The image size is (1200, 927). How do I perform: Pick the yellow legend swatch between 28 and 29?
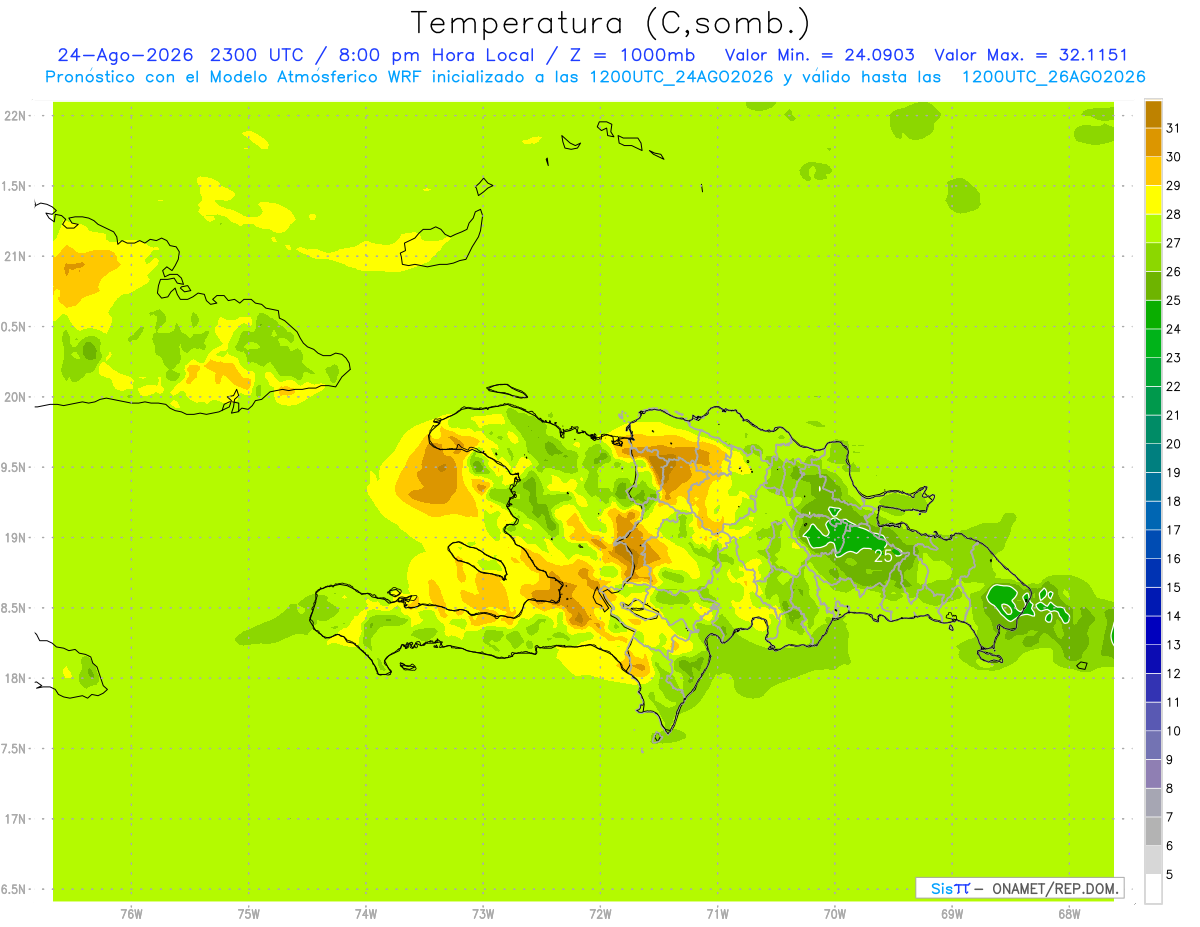(1153, 200)
